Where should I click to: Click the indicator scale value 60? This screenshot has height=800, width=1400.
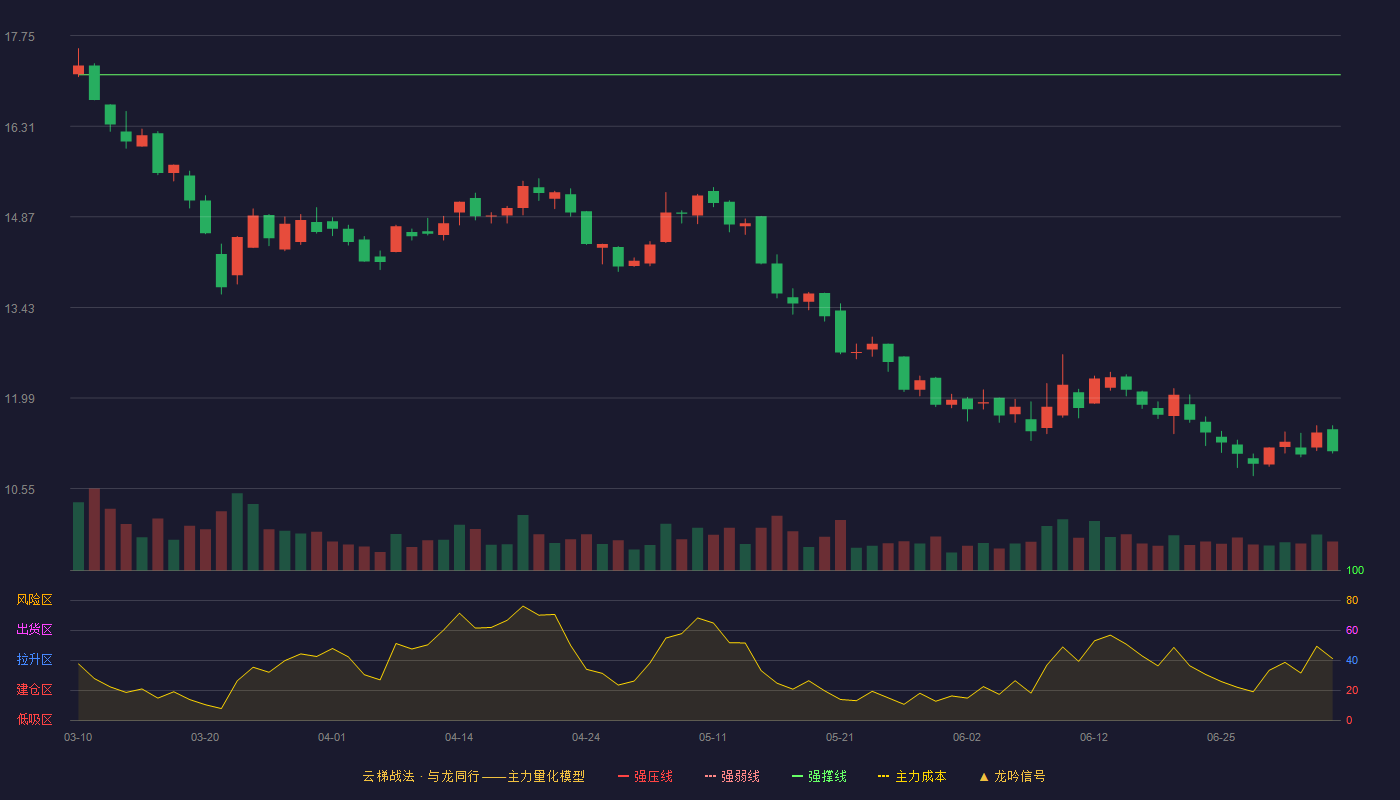1352,630
